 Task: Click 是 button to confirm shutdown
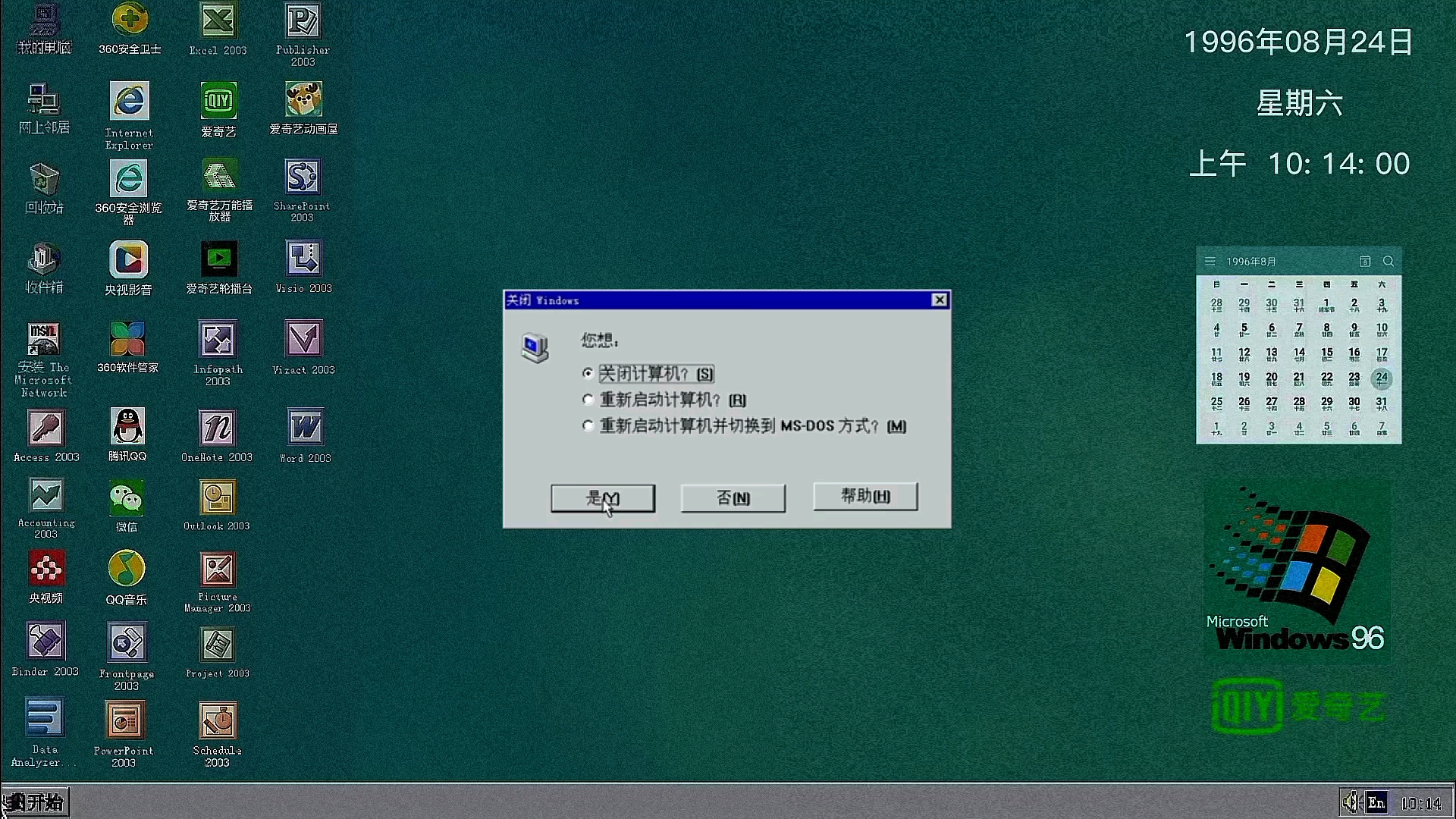click(x=601, y=497)
